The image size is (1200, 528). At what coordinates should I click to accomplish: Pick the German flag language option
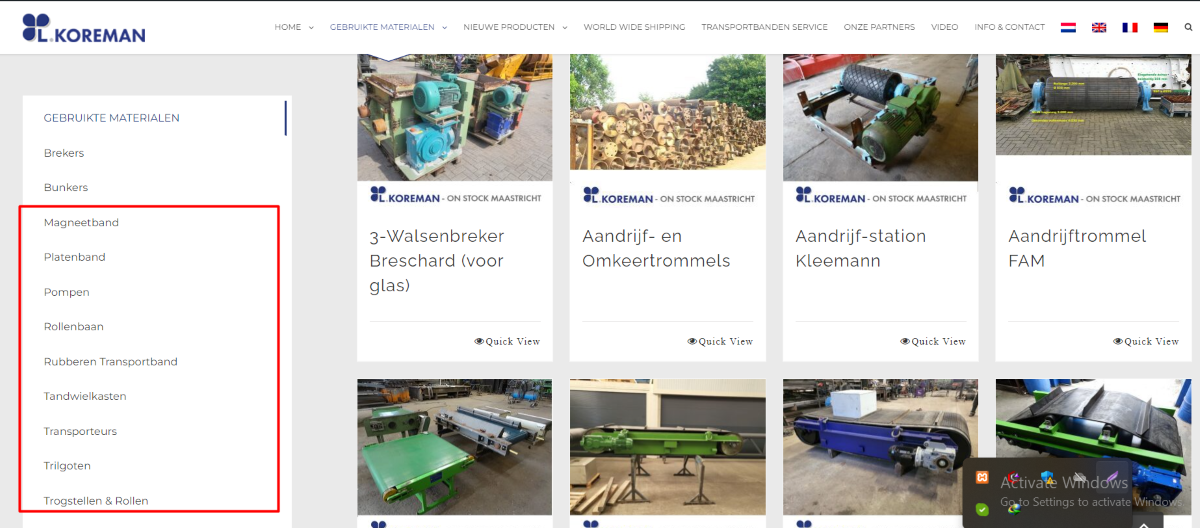coord(1161,27)
